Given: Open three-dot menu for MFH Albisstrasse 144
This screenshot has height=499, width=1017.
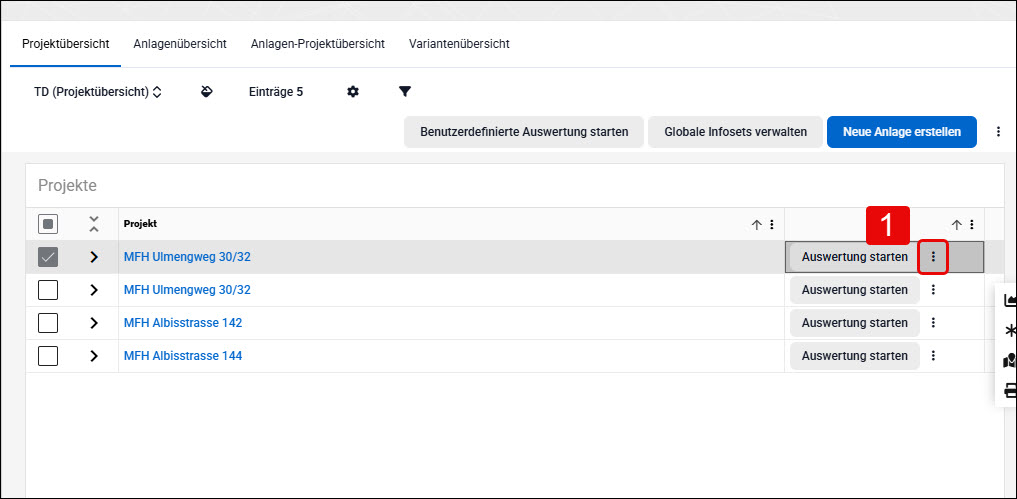Looking at the screenshot, I should point(933,356).
